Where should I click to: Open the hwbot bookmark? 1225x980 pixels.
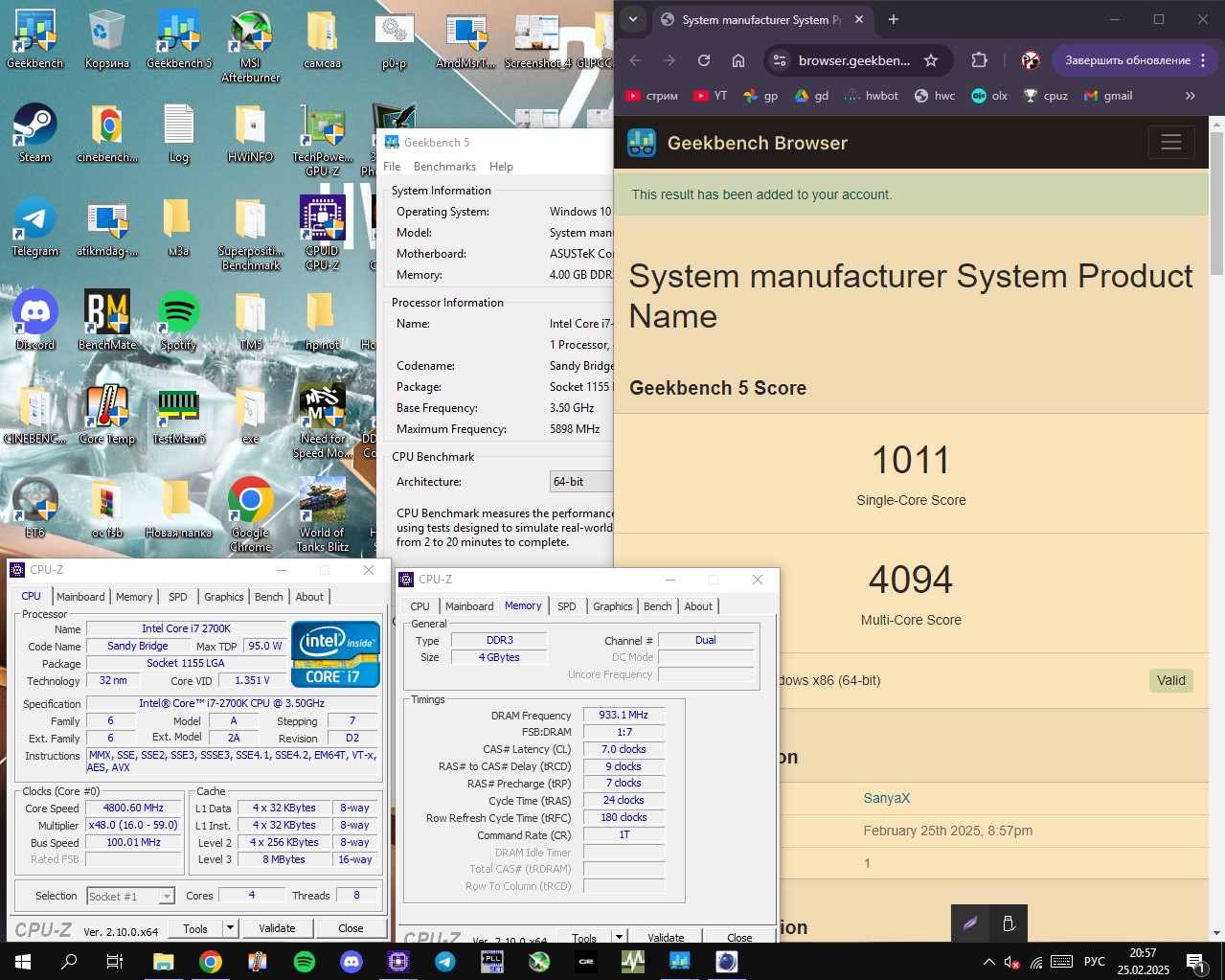[871, 96]
